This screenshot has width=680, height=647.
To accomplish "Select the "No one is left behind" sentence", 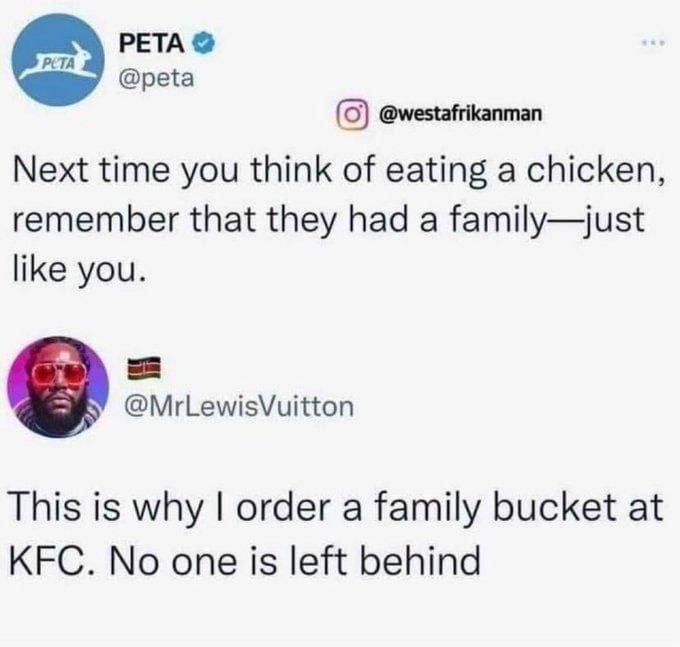I will (x=295, y=560).
